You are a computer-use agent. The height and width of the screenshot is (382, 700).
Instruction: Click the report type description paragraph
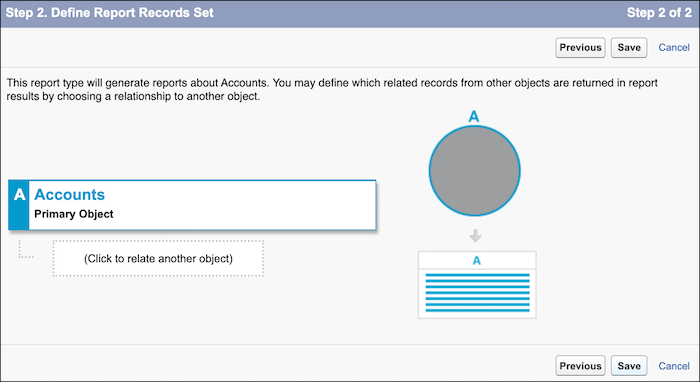coord(332,90)
